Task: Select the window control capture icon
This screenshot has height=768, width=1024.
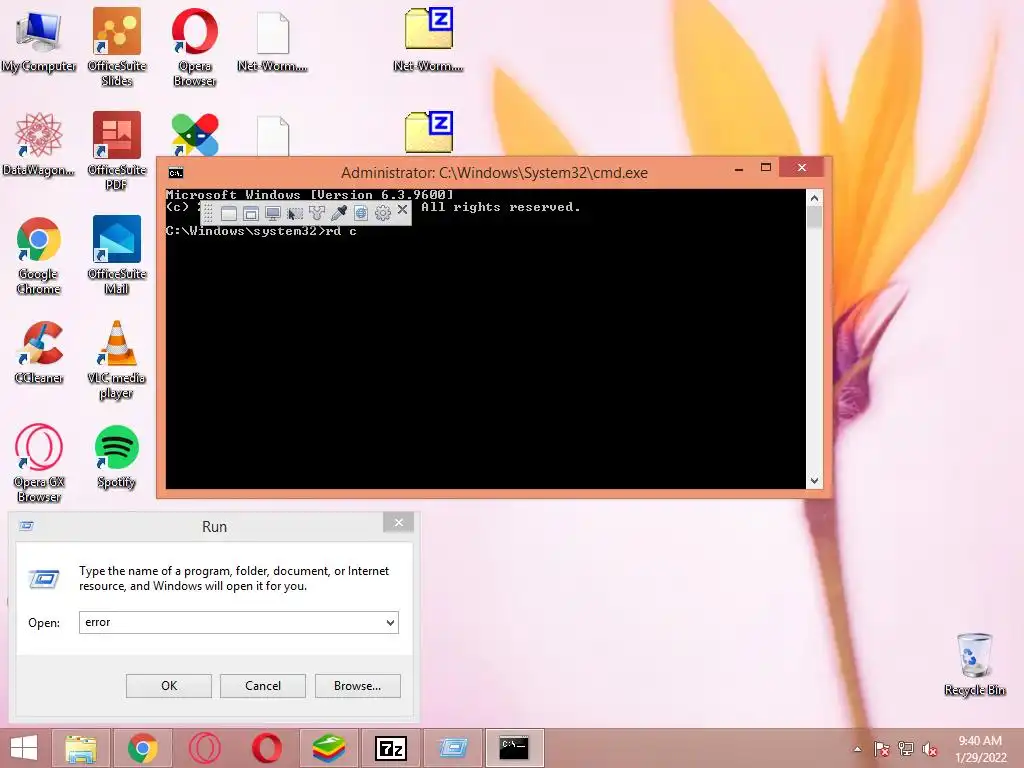Action: tap(251, 214)
